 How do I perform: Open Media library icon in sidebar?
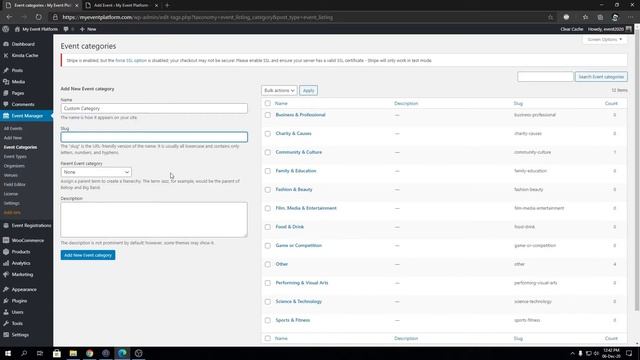pyautogui.click(x=6, y=82)
